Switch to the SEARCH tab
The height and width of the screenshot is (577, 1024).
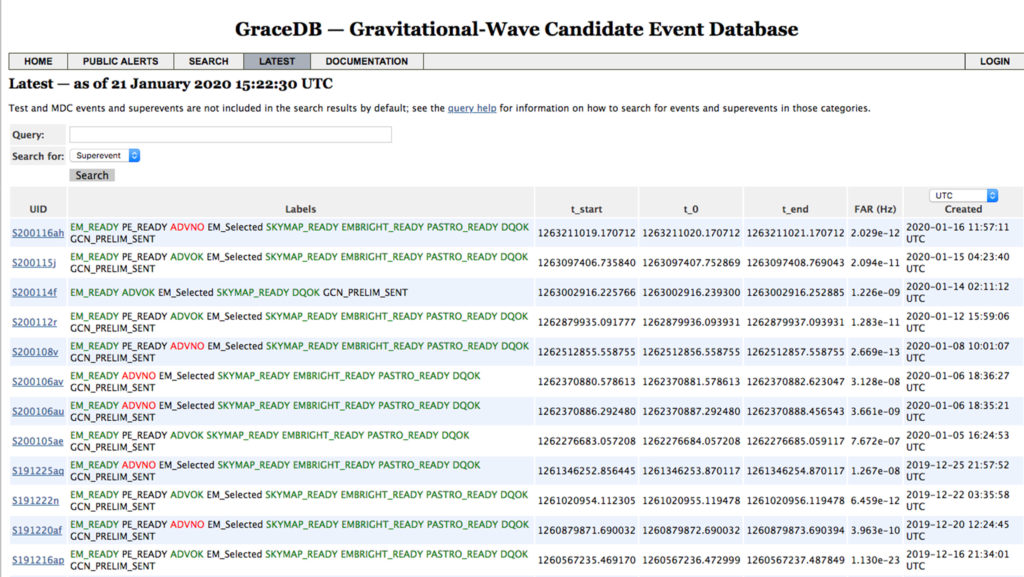click(208, 61)
